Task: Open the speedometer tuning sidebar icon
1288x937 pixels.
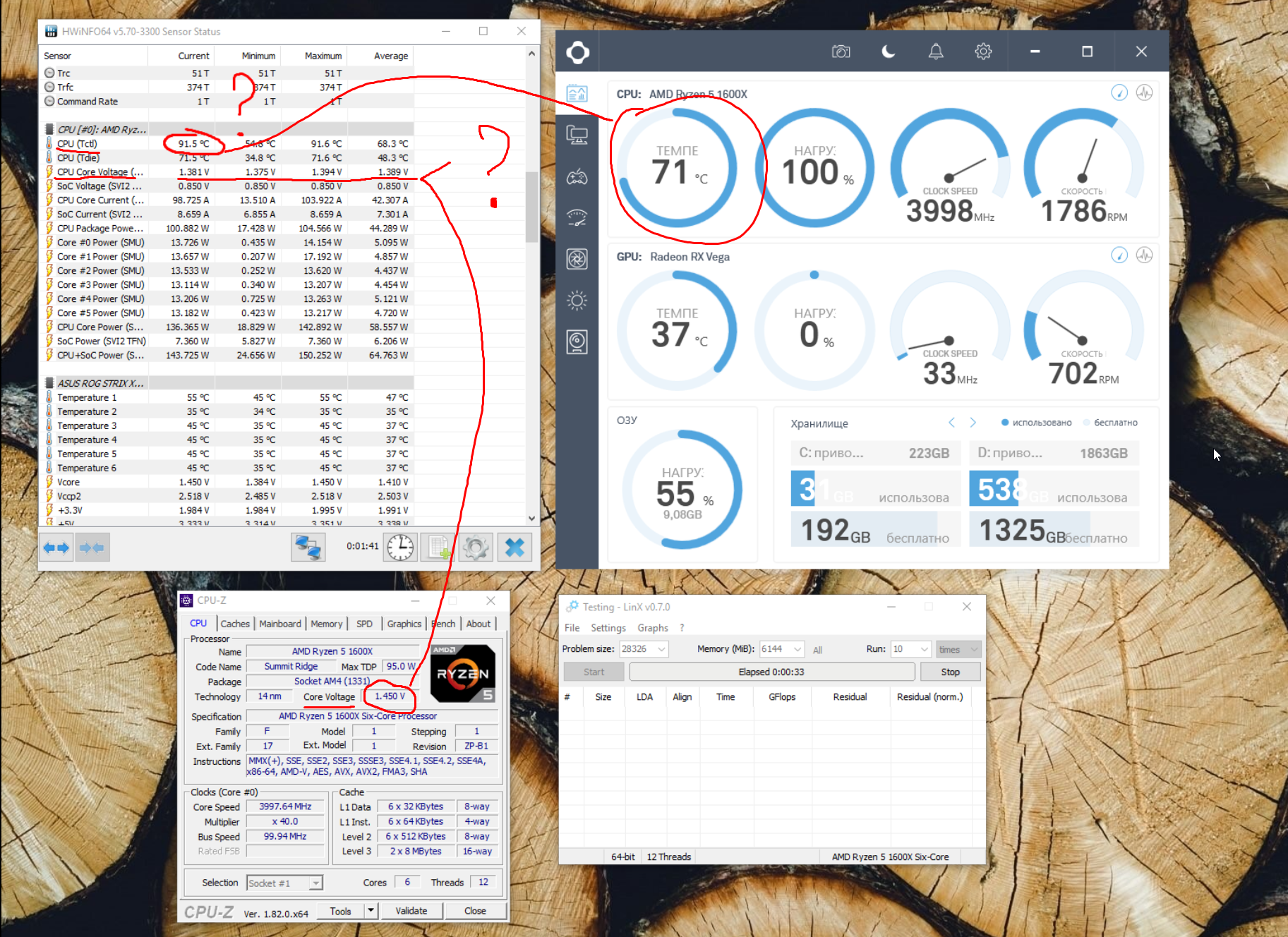Action: click(x=577, y=218)
